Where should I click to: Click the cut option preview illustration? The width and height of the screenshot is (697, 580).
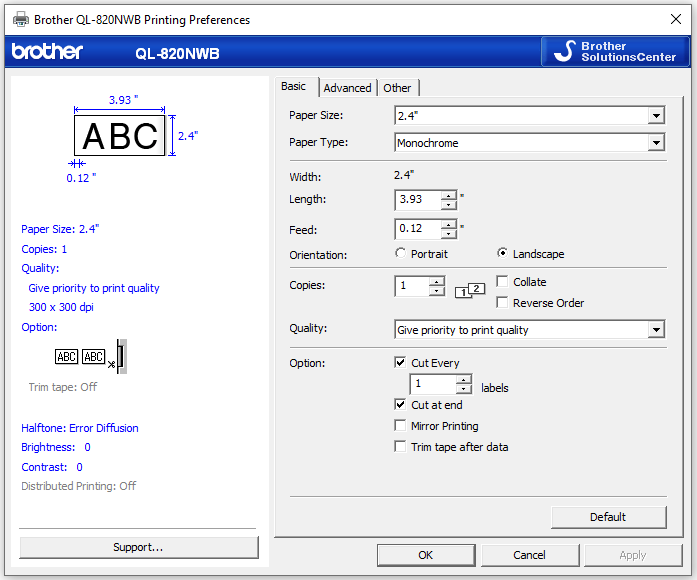click(91, 356)
